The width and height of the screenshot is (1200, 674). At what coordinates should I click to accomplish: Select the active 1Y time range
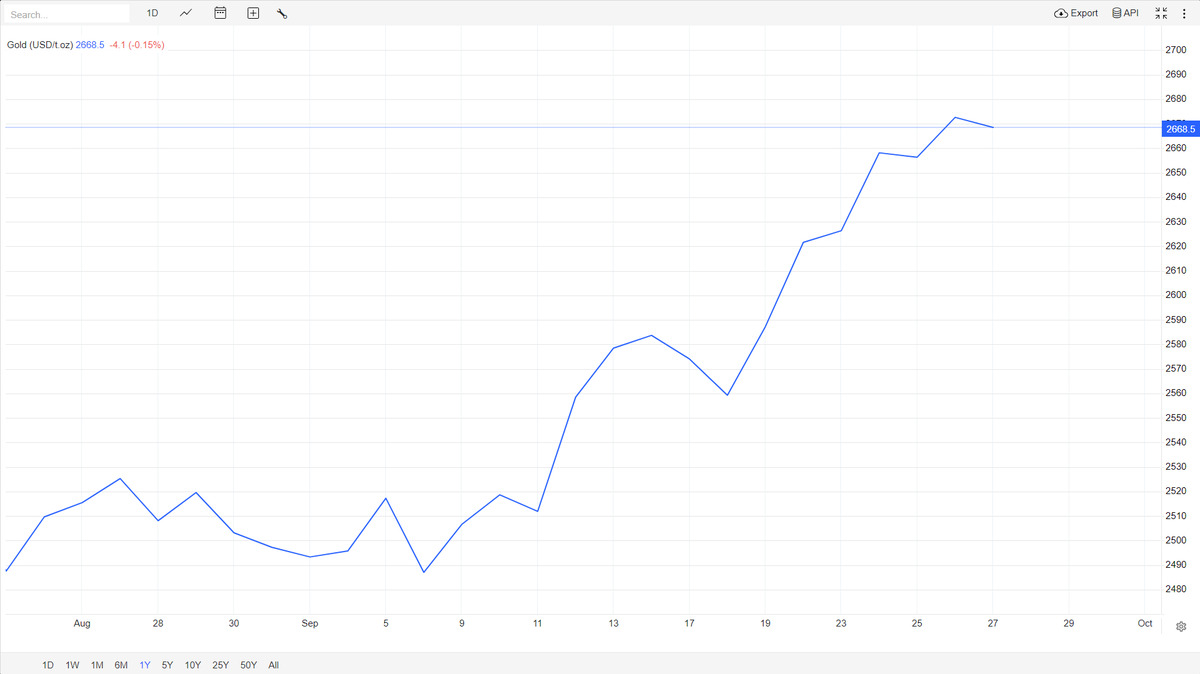tap(145, 665)
